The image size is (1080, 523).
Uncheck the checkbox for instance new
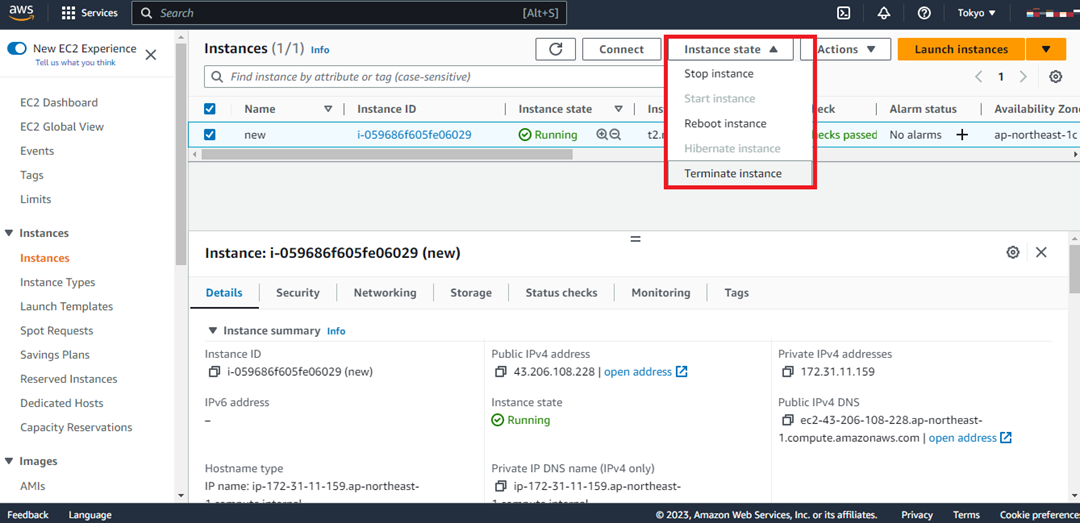pos(210,135)
